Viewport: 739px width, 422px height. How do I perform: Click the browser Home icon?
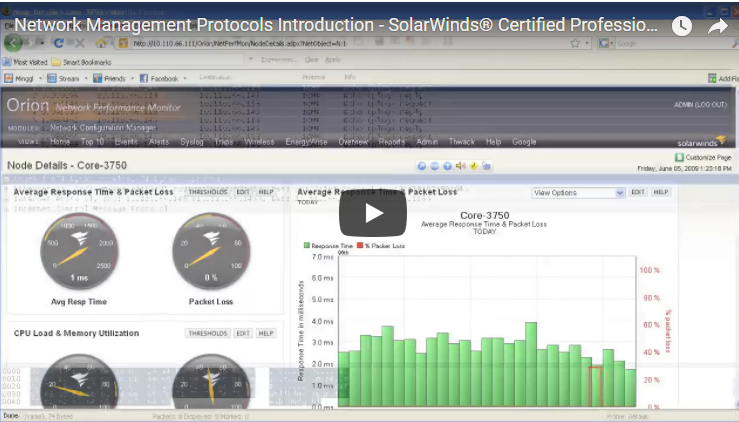pos(100,43)
